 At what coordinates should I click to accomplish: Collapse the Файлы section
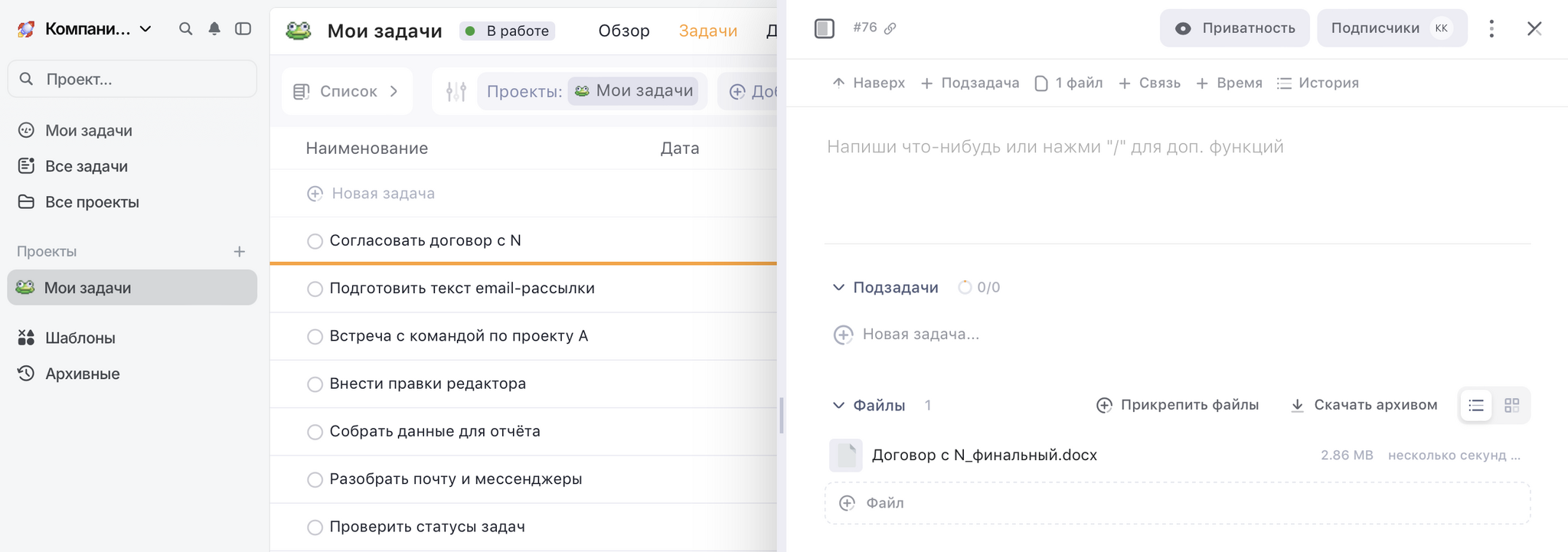pyautogui.click(x=838, y=406)
